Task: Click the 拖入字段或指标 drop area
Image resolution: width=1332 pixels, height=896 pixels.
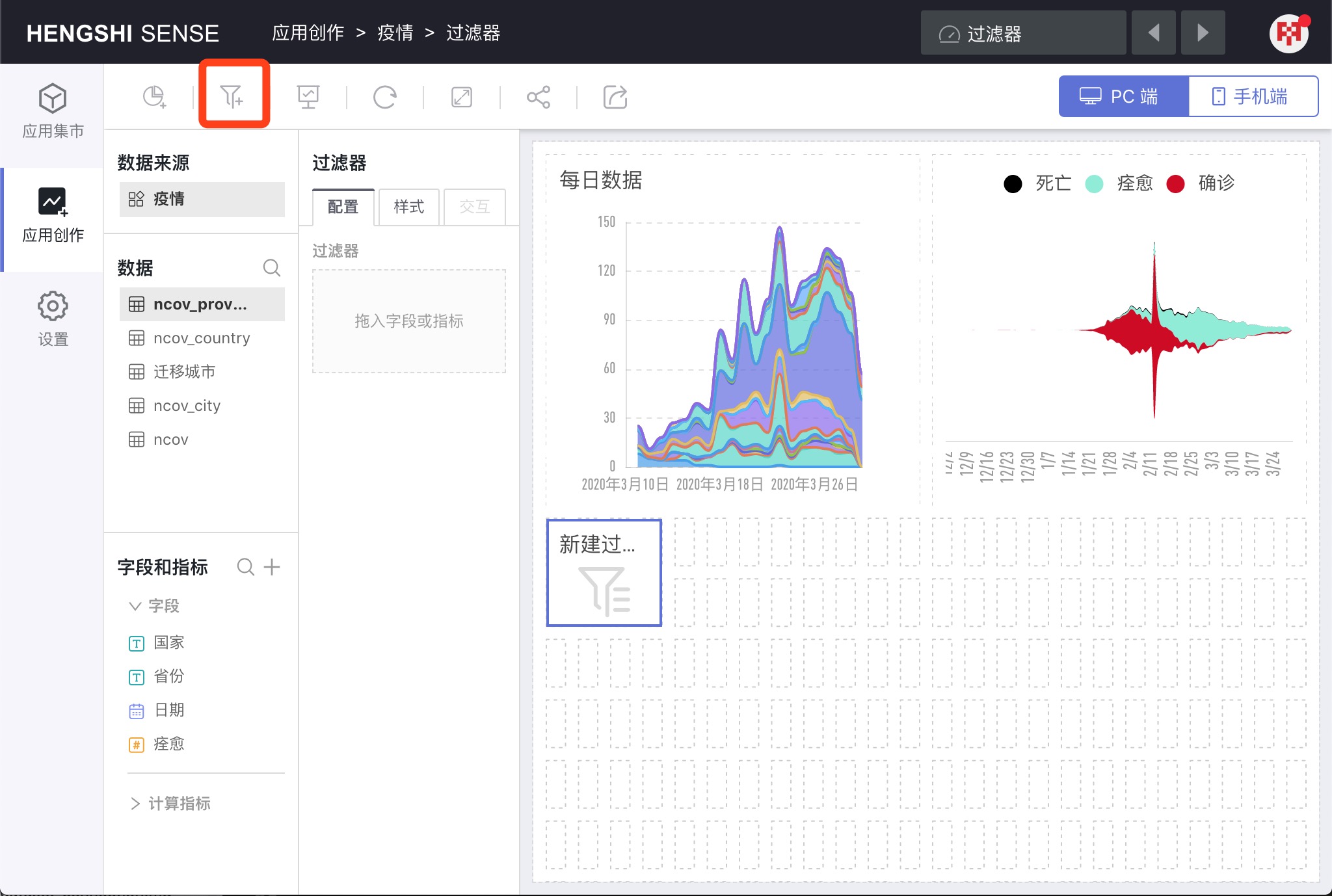Action: click(x=409, y=321)
